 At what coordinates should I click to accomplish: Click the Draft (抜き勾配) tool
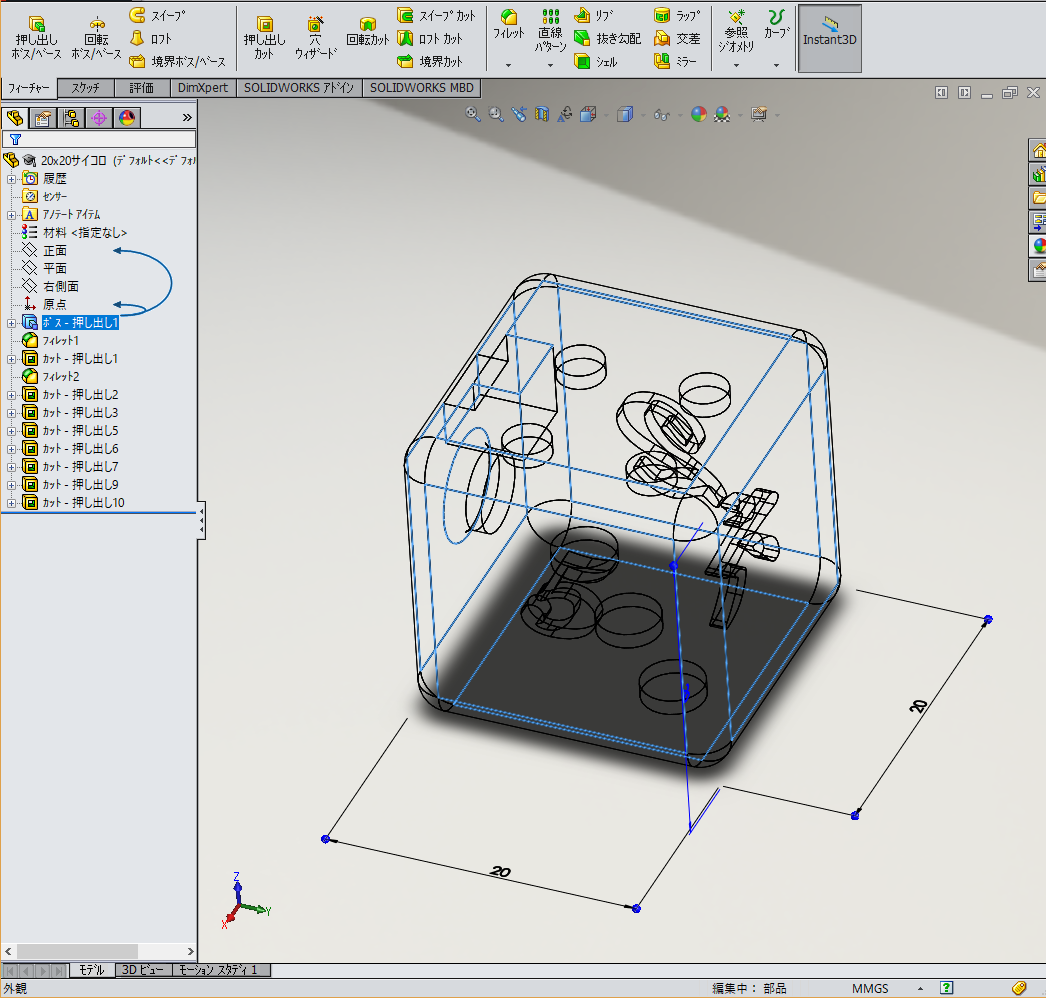click(x=608, y=38)
